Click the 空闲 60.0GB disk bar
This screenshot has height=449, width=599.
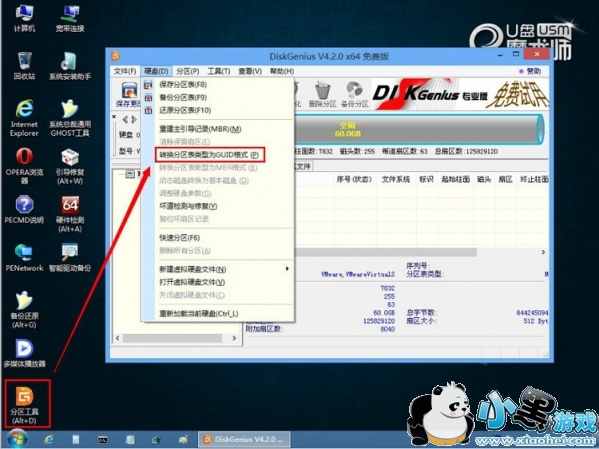tap(418, 129)
